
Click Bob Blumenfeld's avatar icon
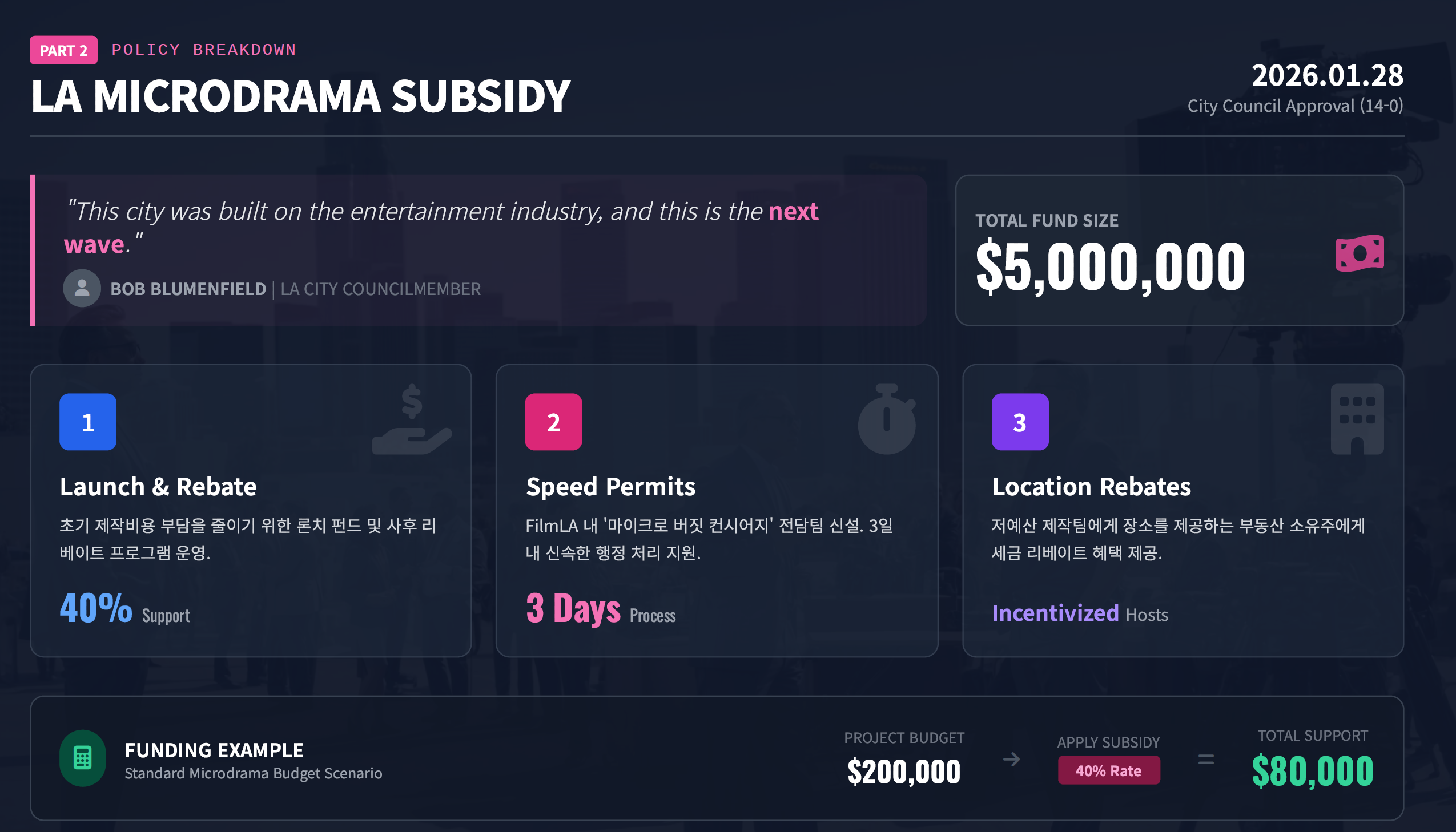[x=82, y=288]
